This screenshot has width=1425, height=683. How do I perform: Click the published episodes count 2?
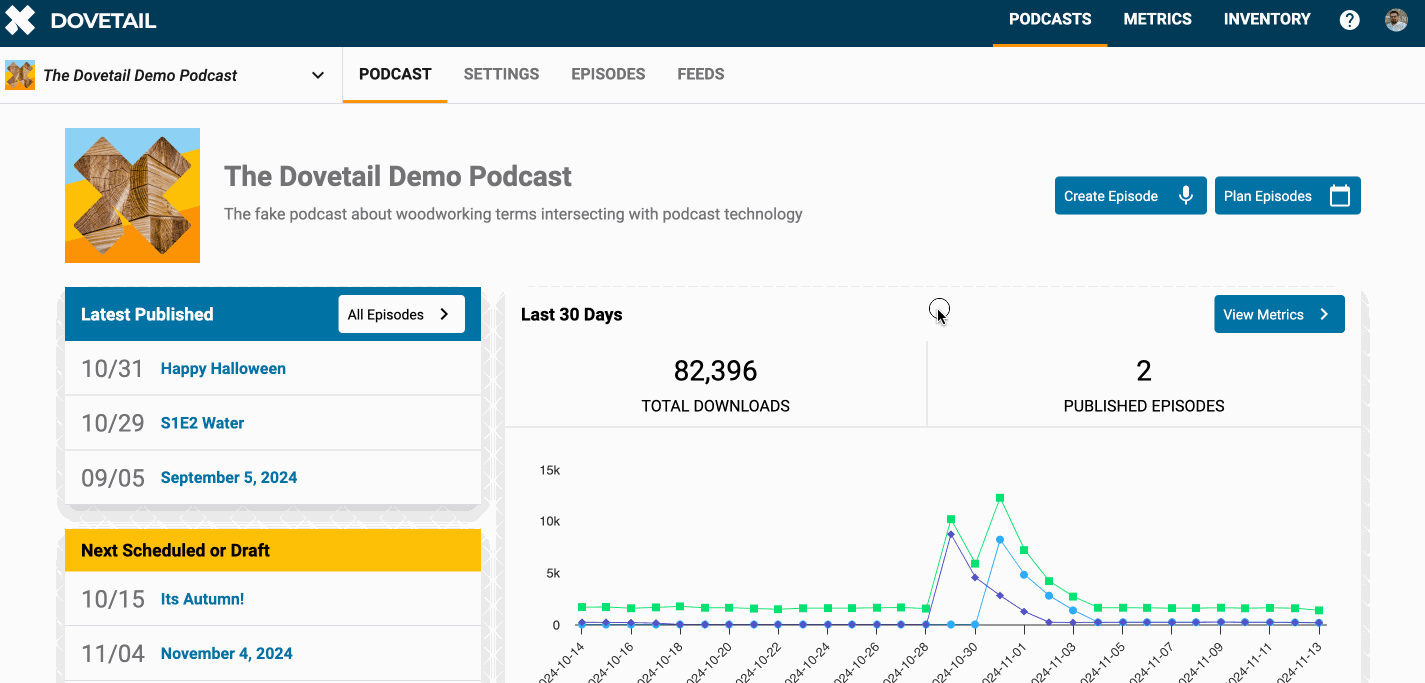(x=1144, y=371)
